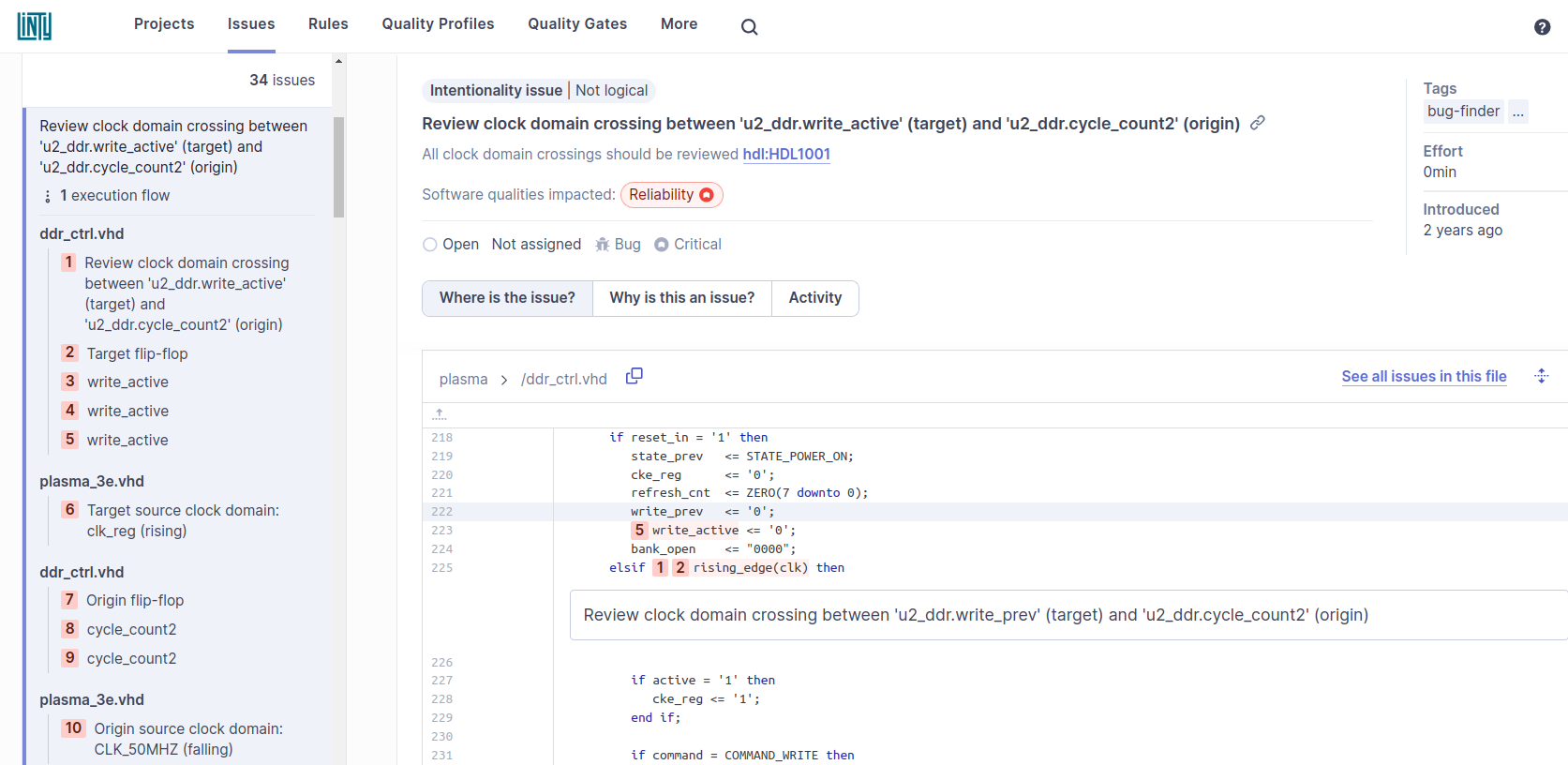Click plasma_3e.vhd heading above step 6
Viewport: 1568px width, 765px height.
(x=92, y=482)
